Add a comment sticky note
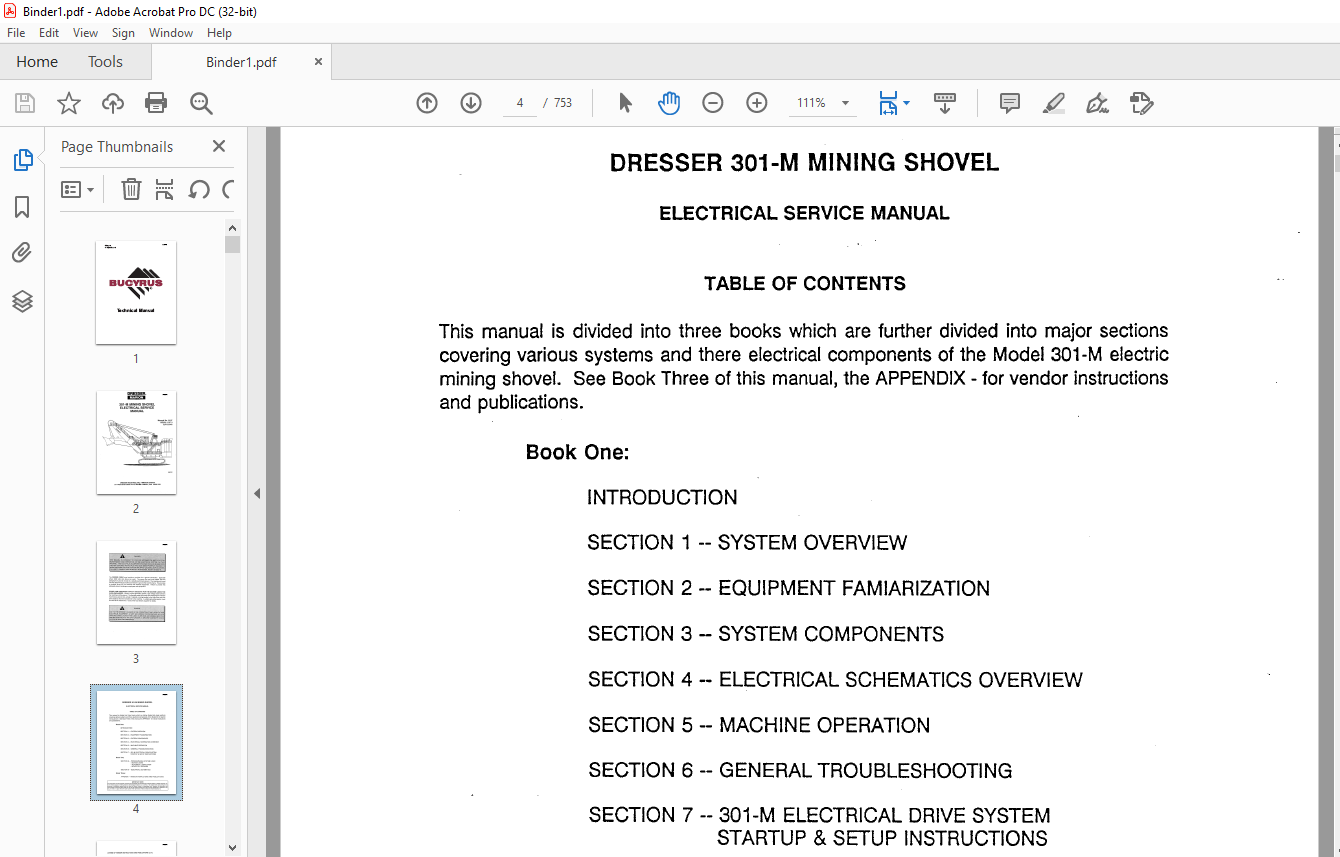Viewport: 1340px width, 857px height. [x=1010, y=103]
